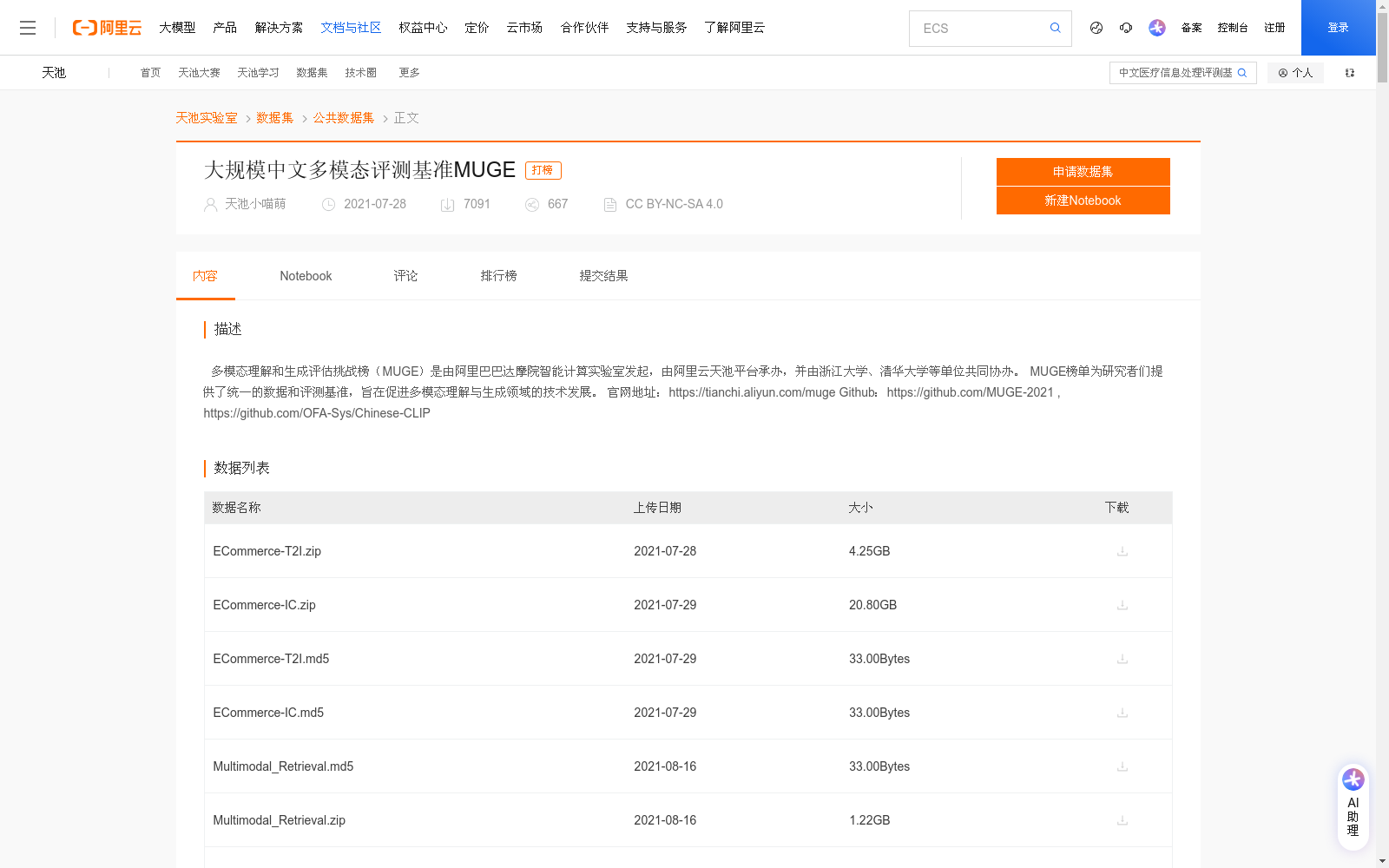Toggle the 个人 personal filter
This screenshot has height=868, width=1389.
[x=1295, y=72]
